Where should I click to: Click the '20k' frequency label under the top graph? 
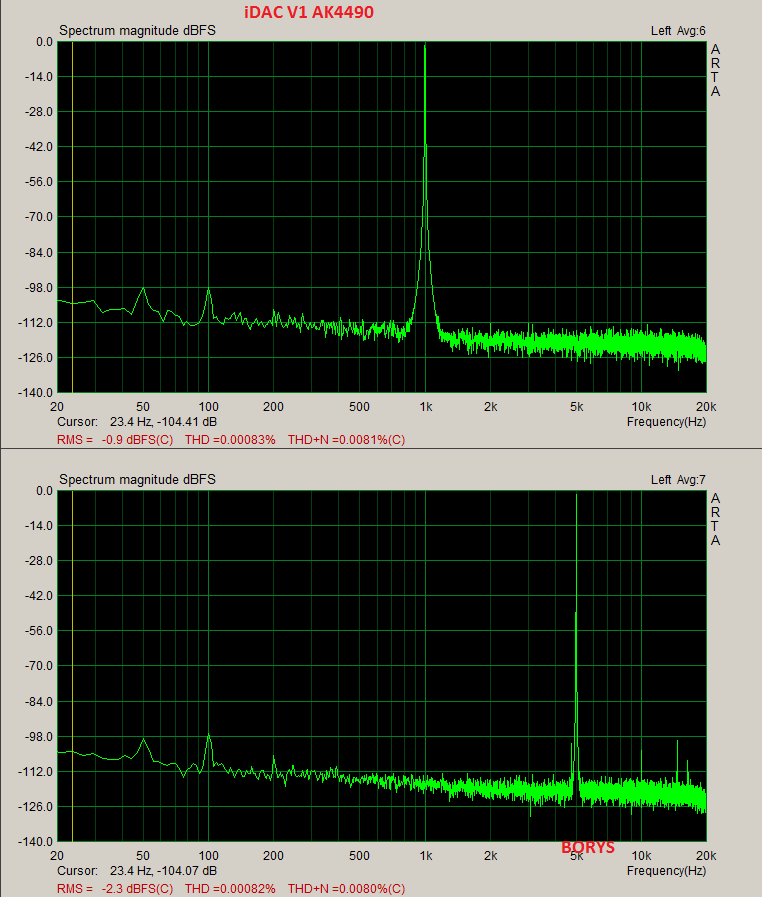706,407
